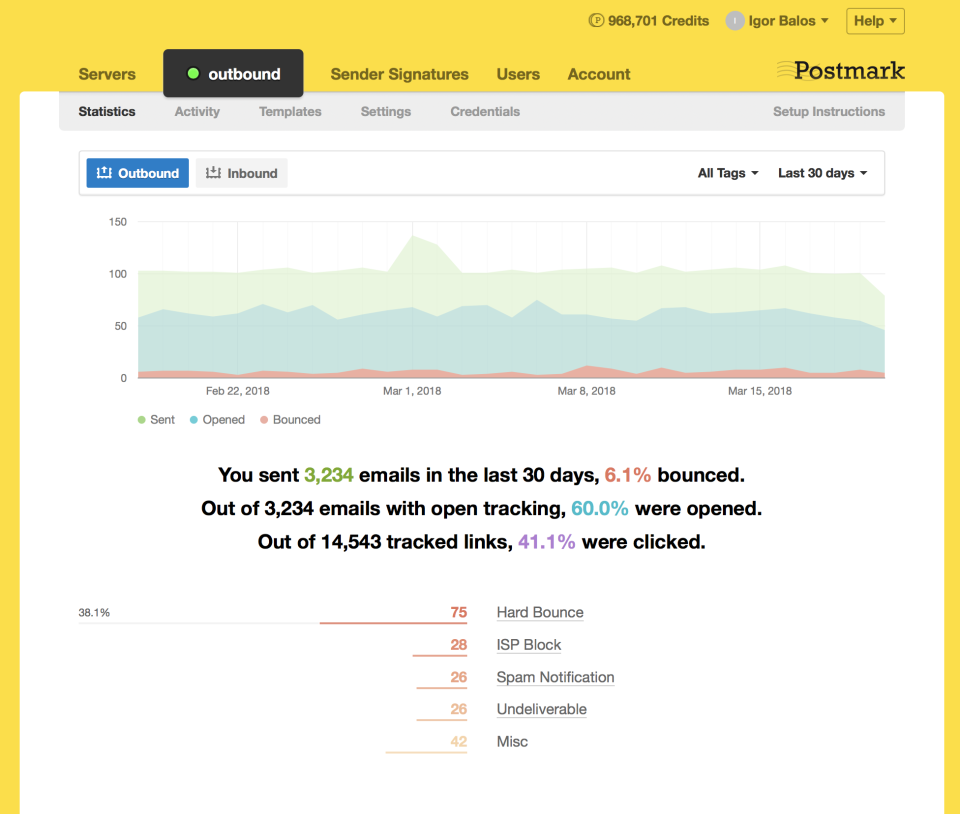Select the Outbound chart icon
960x814 pixels.
[106, 172]
